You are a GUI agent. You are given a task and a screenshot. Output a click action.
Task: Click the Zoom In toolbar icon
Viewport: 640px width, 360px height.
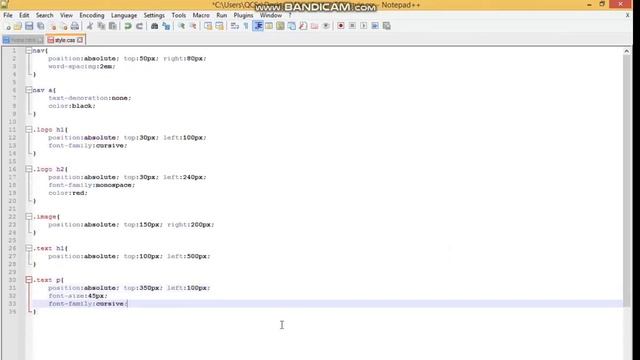pos(181,26)
